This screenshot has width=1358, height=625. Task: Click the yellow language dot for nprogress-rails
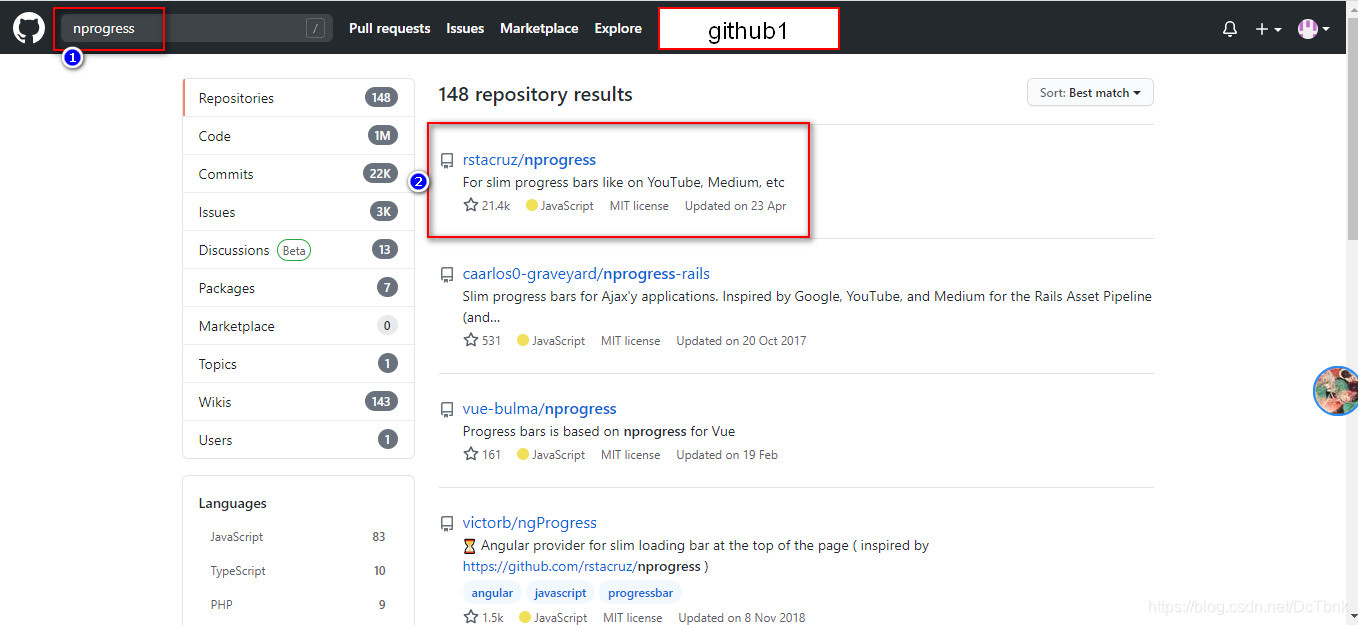(x=522, y=341)
